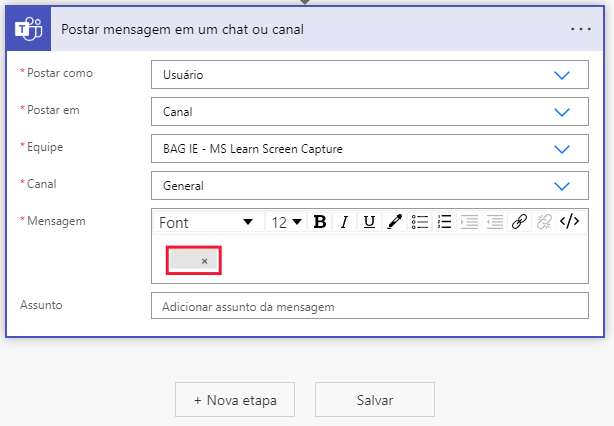614x426 pixels.
Task: Click the Microsoft Teams connector icon
Action: pyautogui.click(x=28, y=29)
